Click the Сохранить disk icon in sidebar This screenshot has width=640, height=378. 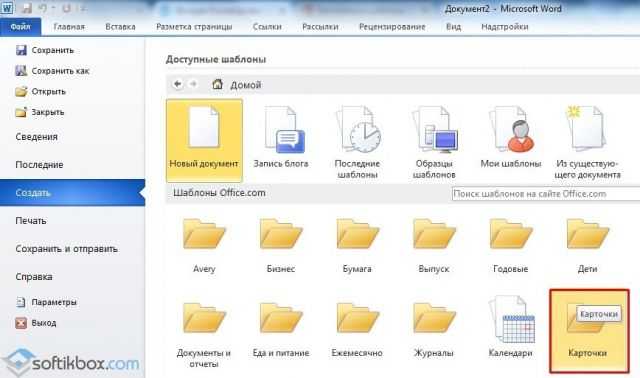tap(21, 50)
